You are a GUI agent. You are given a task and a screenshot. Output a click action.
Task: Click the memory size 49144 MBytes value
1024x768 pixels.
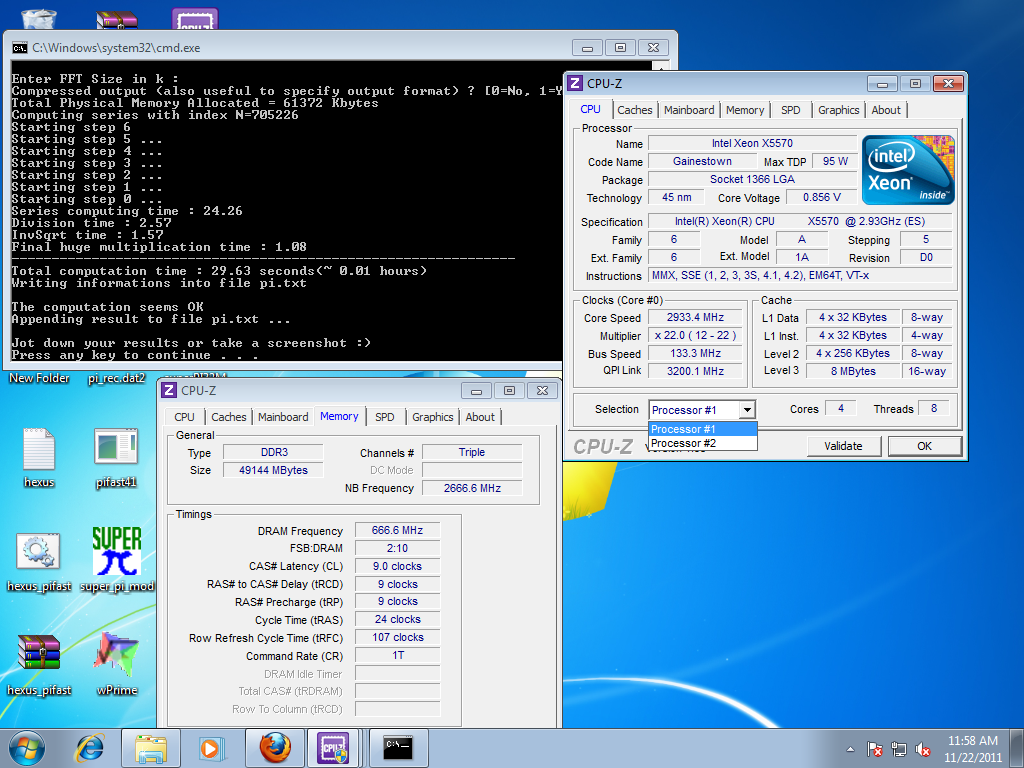(273, 470)
